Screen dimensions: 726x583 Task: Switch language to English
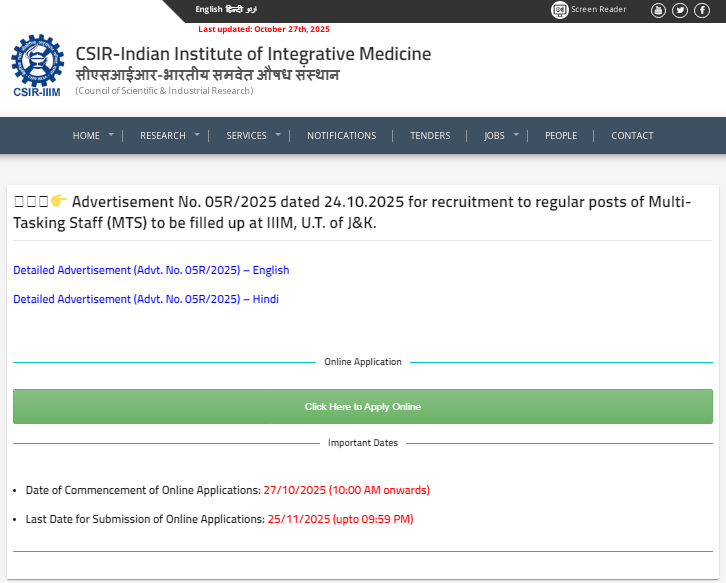(208, 9)
